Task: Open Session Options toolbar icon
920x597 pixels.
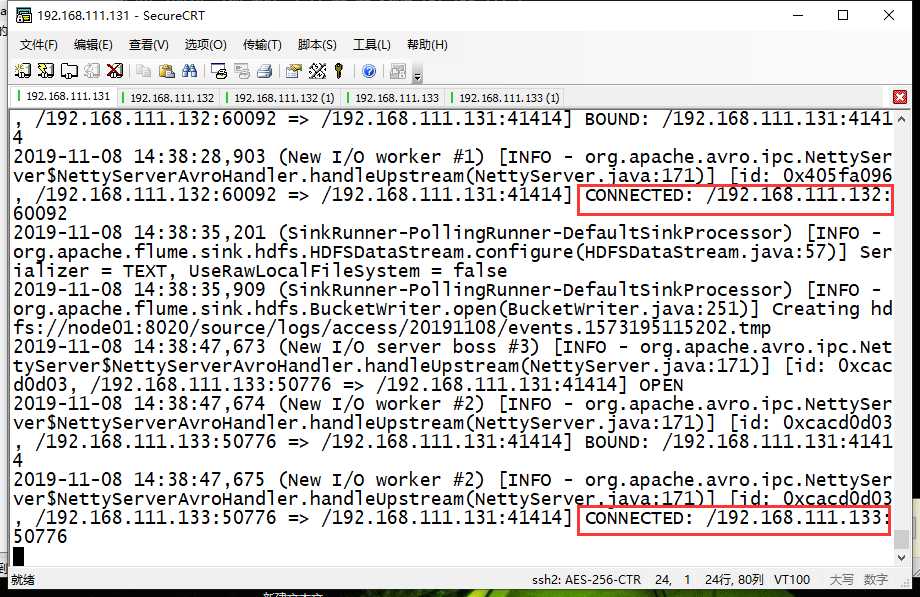Action: coord(293,71)
